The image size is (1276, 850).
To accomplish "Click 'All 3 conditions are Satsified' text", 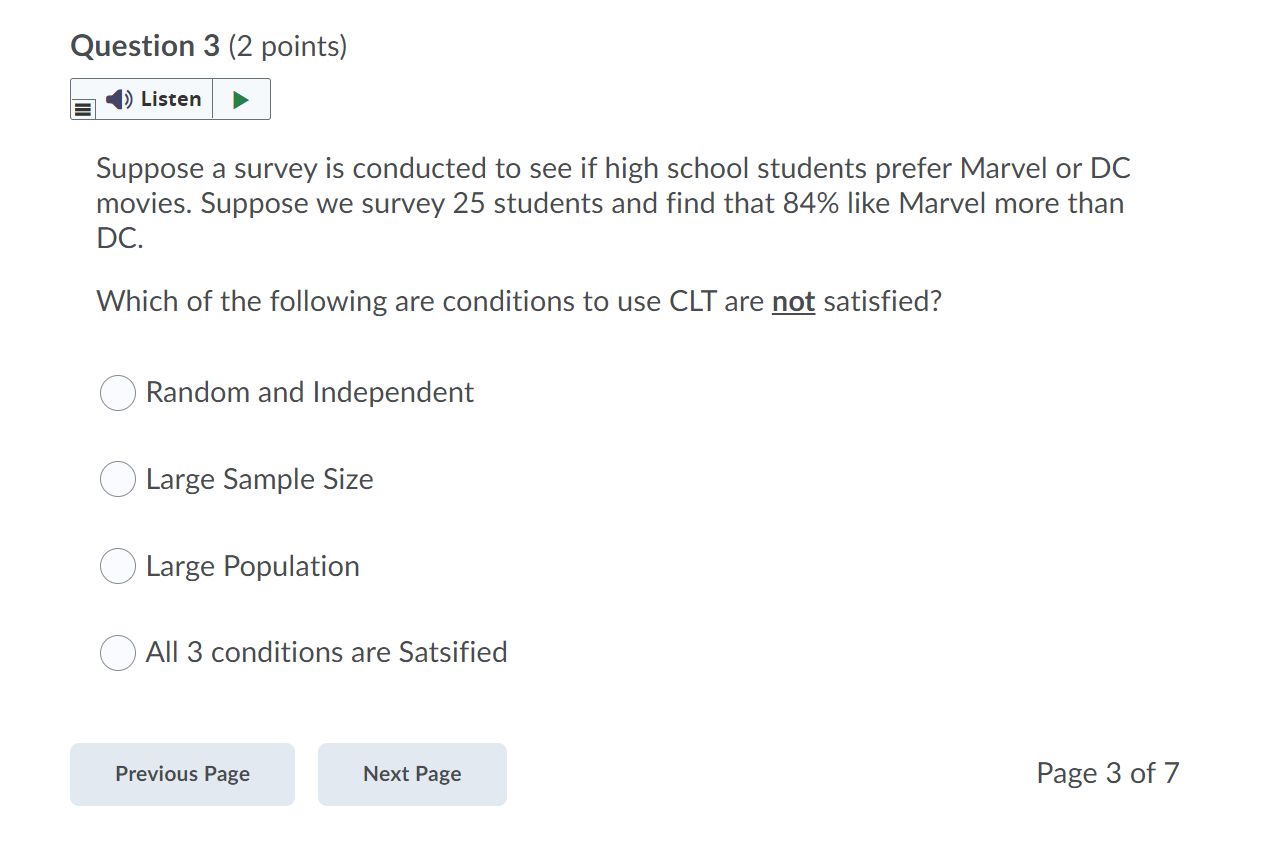I will click(326, 652).
